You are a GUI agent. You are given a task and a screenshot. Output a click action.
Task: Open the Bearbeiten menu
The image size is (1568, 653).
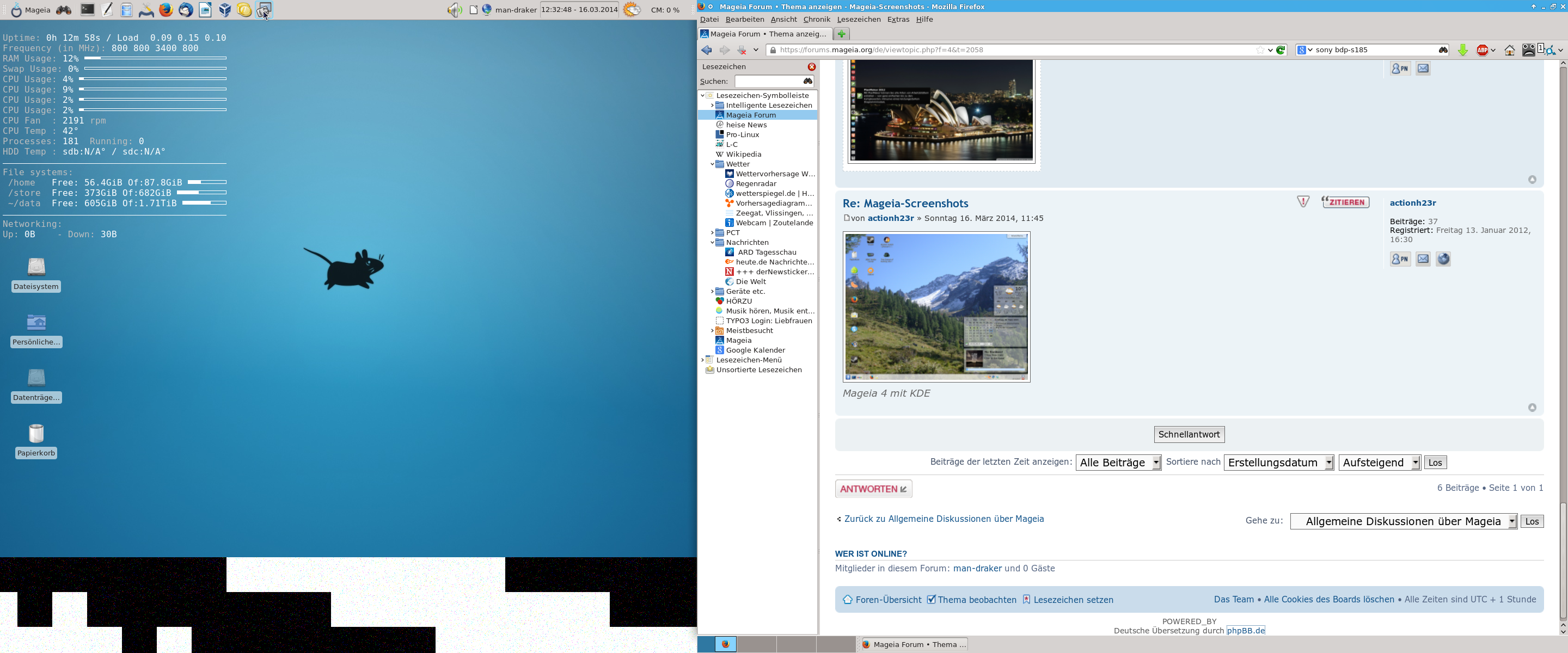click(744, 20)
